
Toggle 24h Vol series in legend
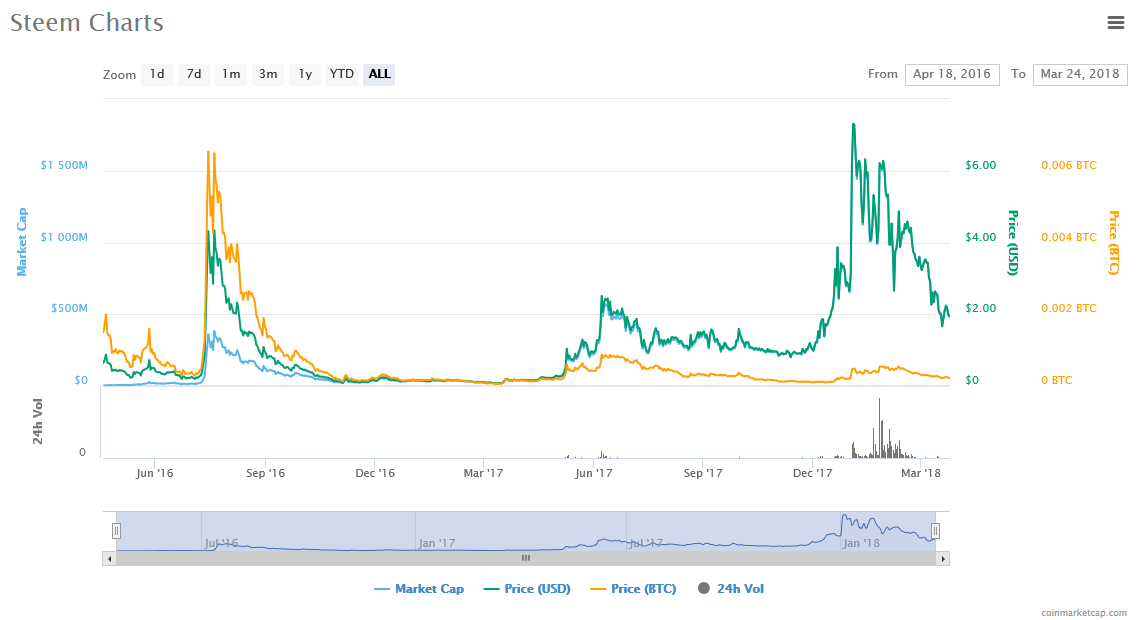tap(731, 589)
